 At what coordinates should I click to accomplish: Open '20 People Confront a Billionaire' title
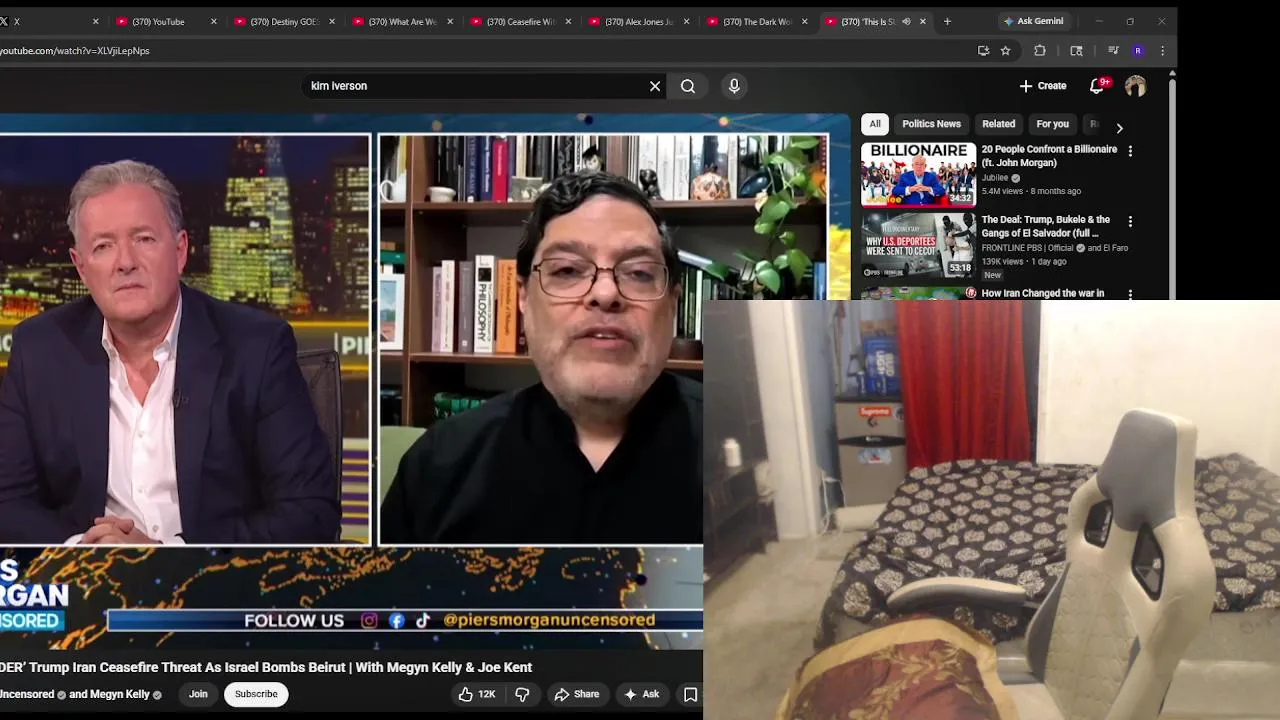pos(1049,156)
